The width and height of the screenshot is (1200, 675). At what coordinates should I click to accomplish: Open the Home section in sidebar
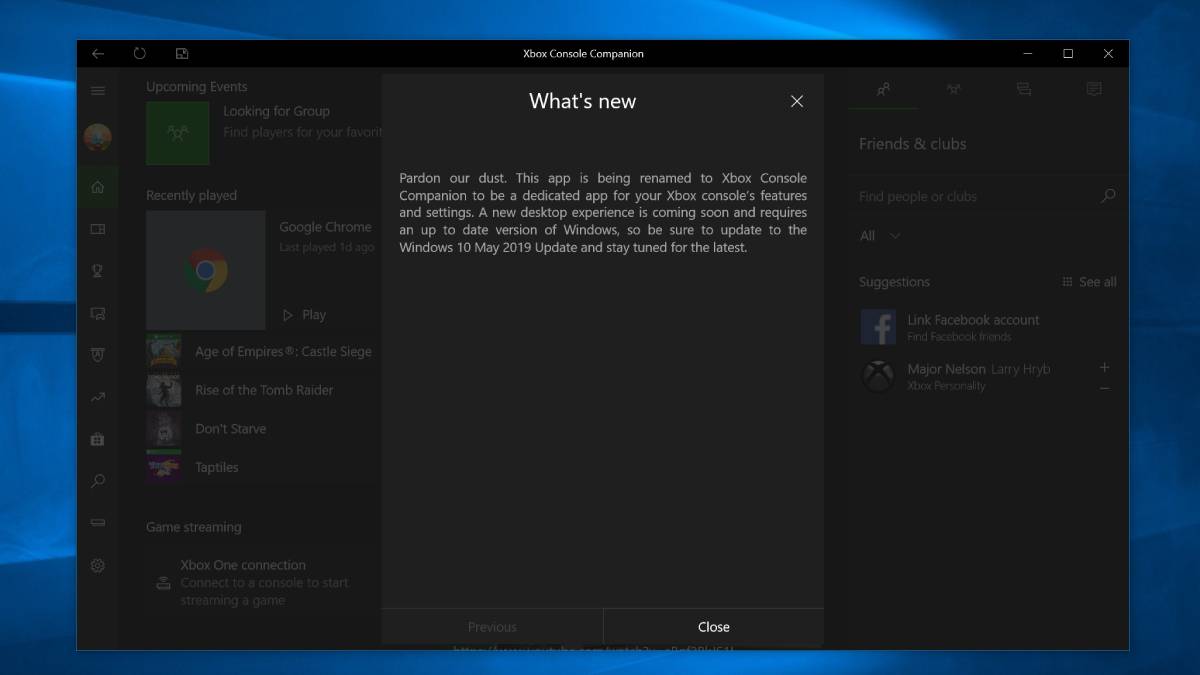point(97,186)
